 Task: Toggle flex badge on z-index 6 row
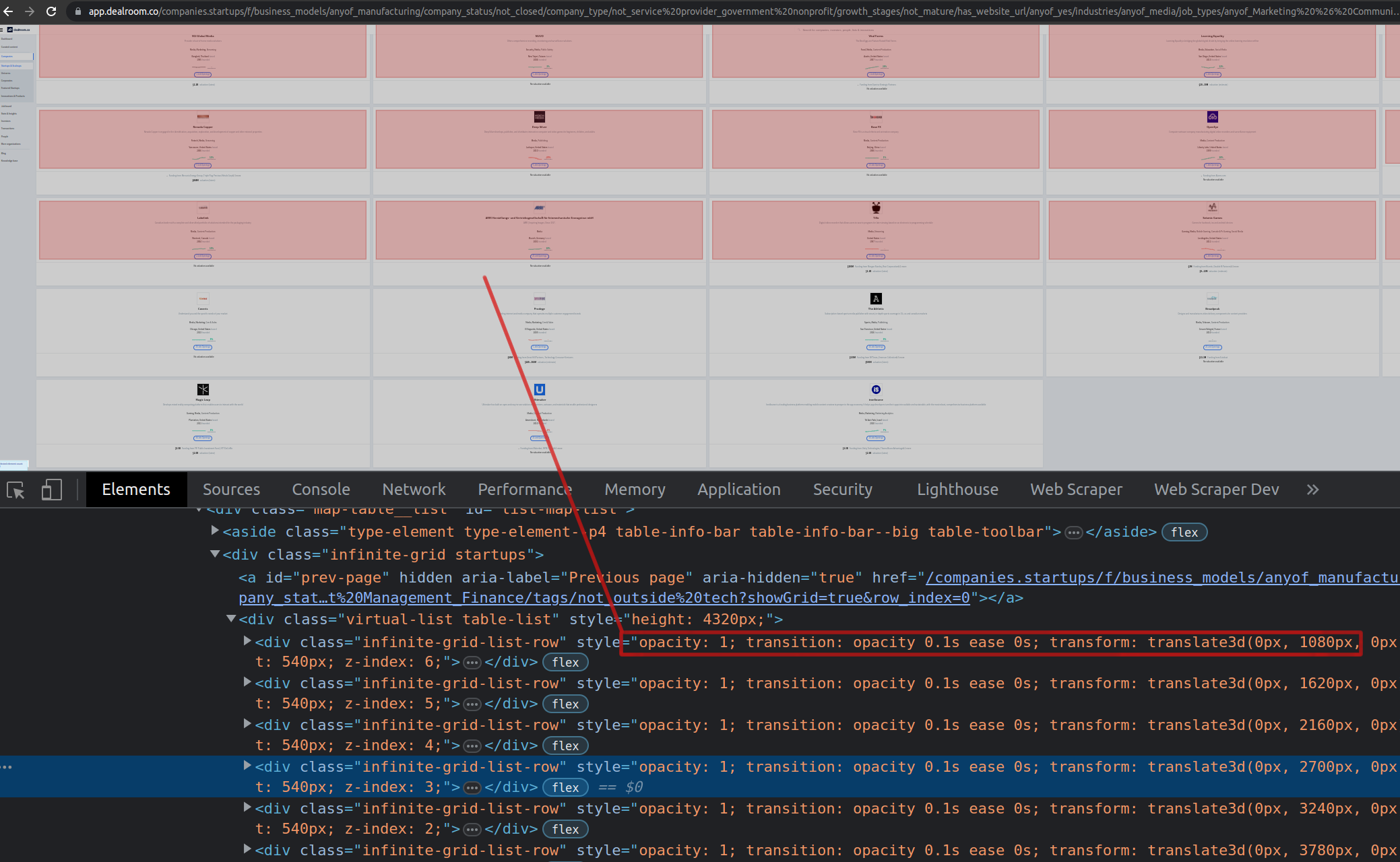click(565, 663)
